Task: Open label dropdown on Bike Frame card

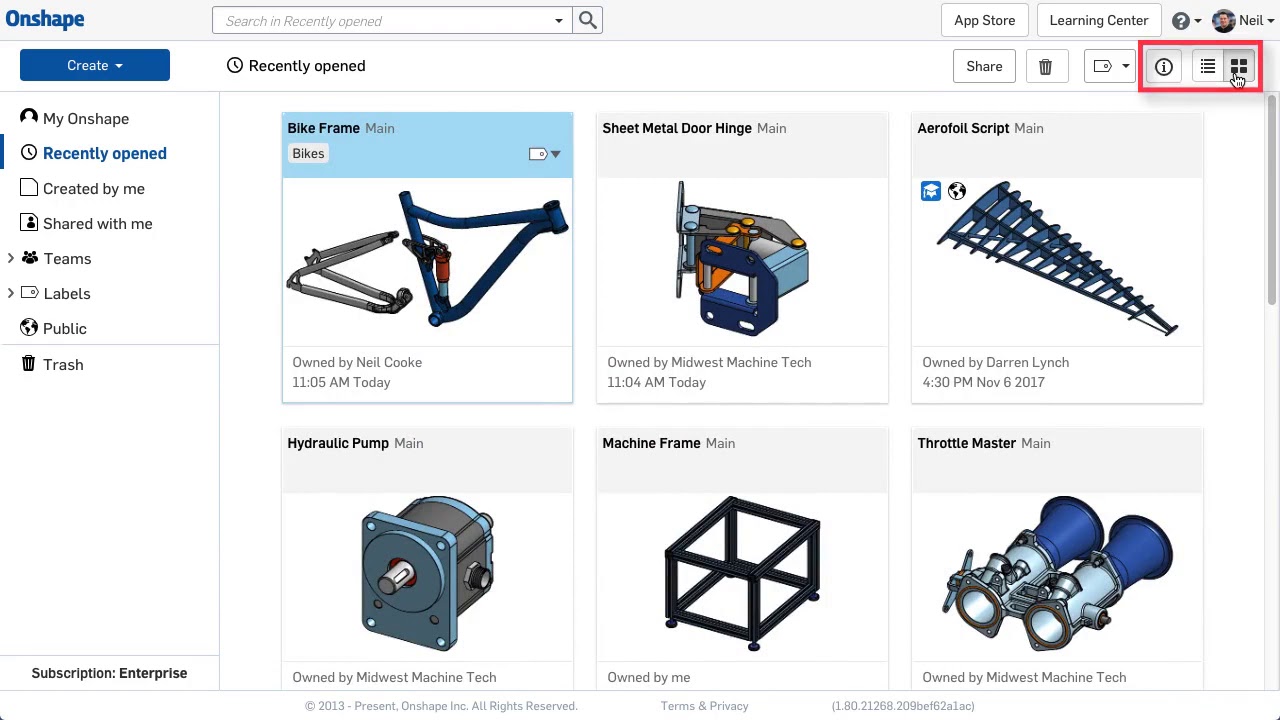Action: (545, 154)
